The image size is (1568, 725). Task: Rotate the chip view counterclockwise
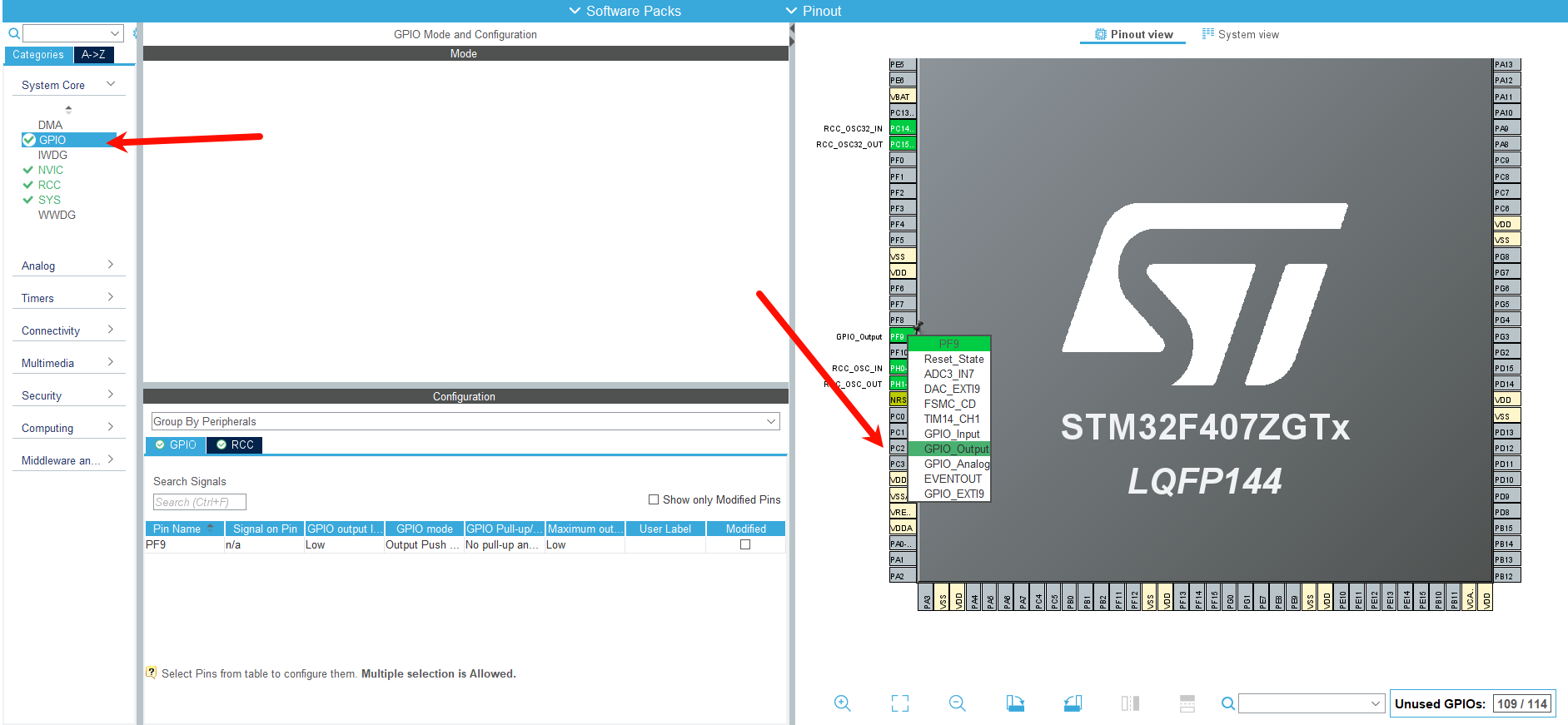pos(1073,703)
